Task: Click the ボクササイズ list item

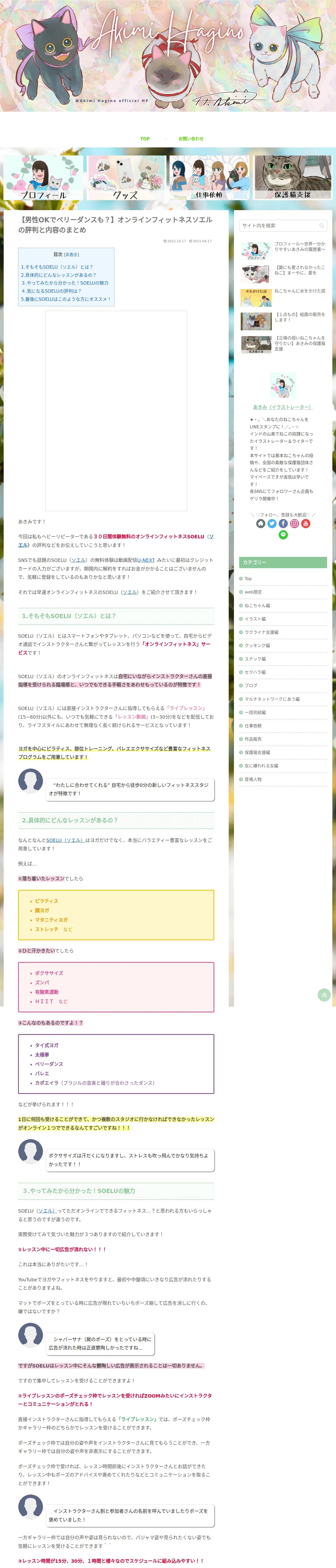Action: coord(49,973)
